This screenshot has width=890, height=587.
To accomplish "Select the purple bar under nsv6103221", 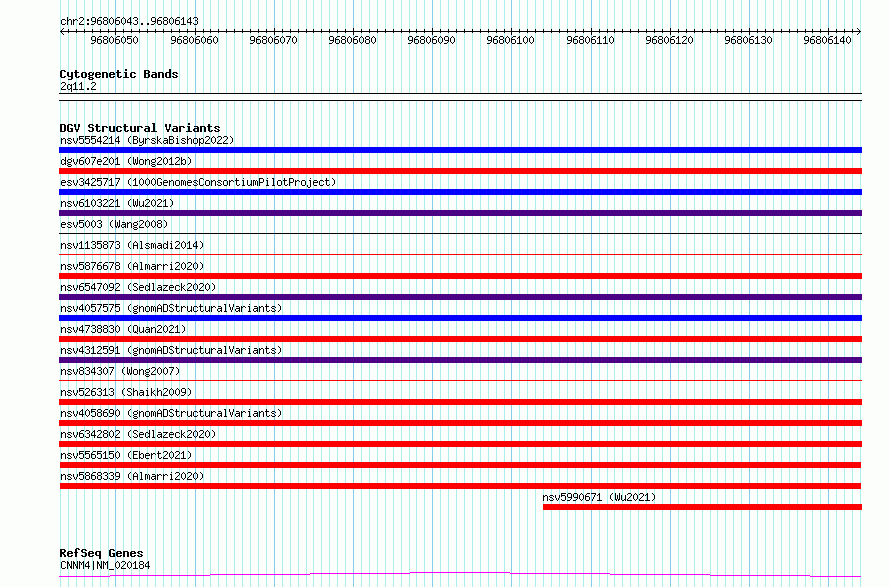I will coord(460,213).
